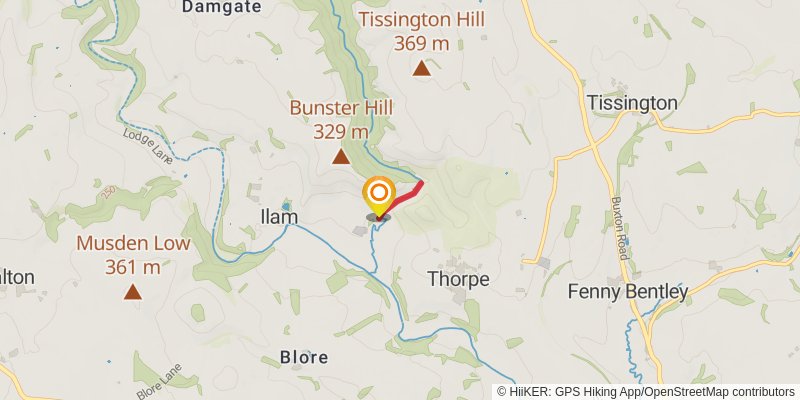Click the small blue pond near Ilam

pyautogui.click(x=286, y=207)
